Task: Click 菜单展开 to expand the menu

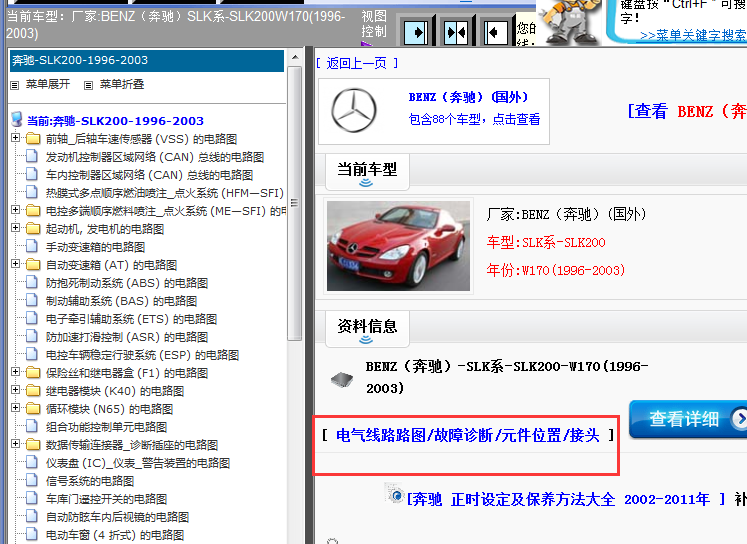Action: pos(48,84)
